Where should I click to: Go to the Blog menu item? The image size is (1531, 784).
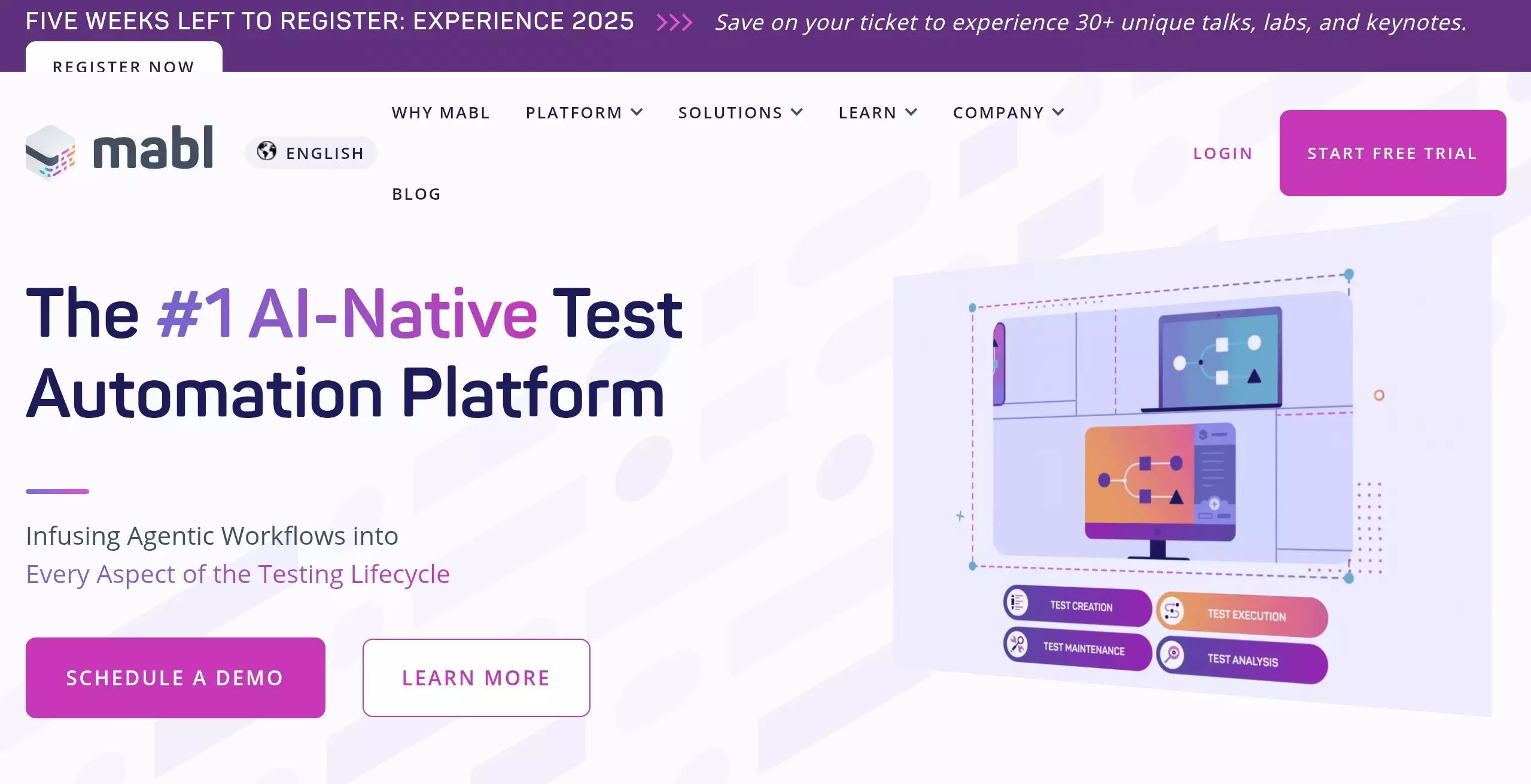416,194
